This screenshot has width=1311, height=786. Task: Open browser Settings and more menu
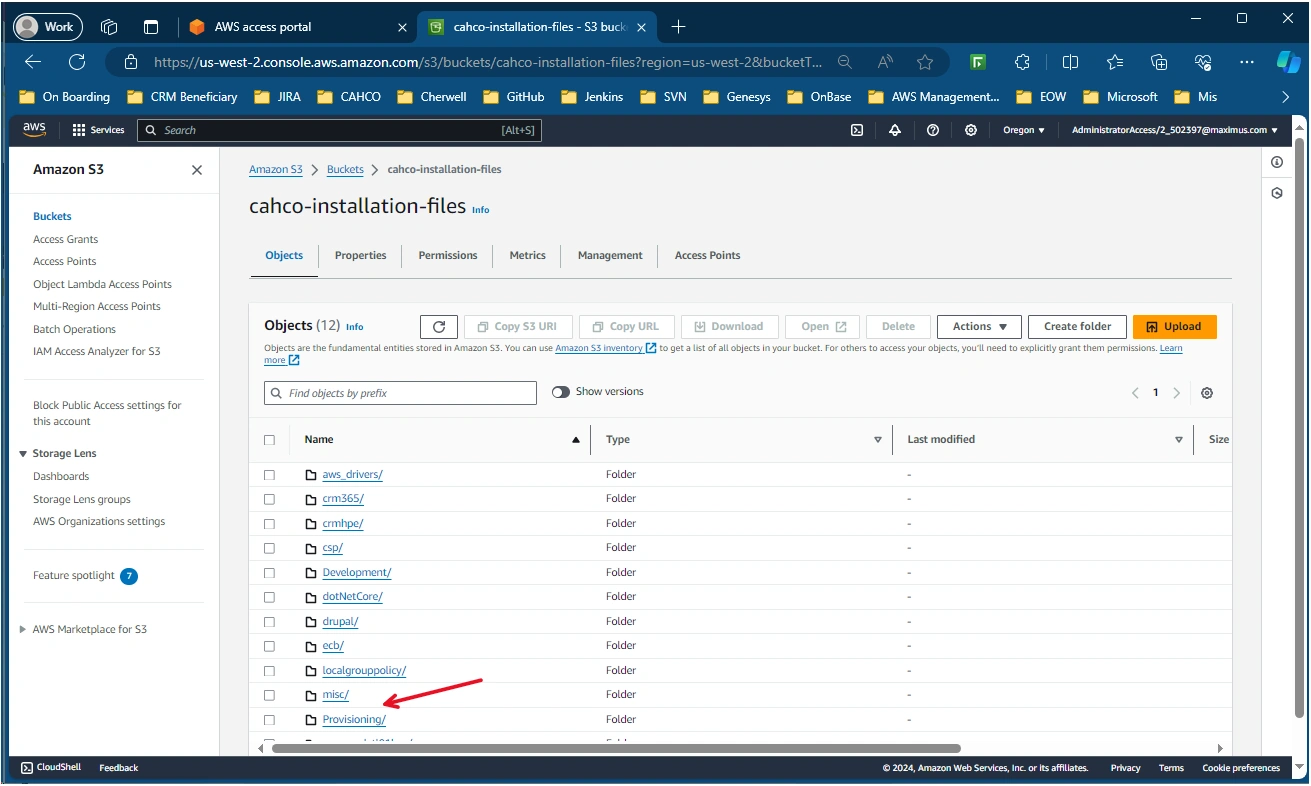pyautogui.click(x=1247, y=62)
